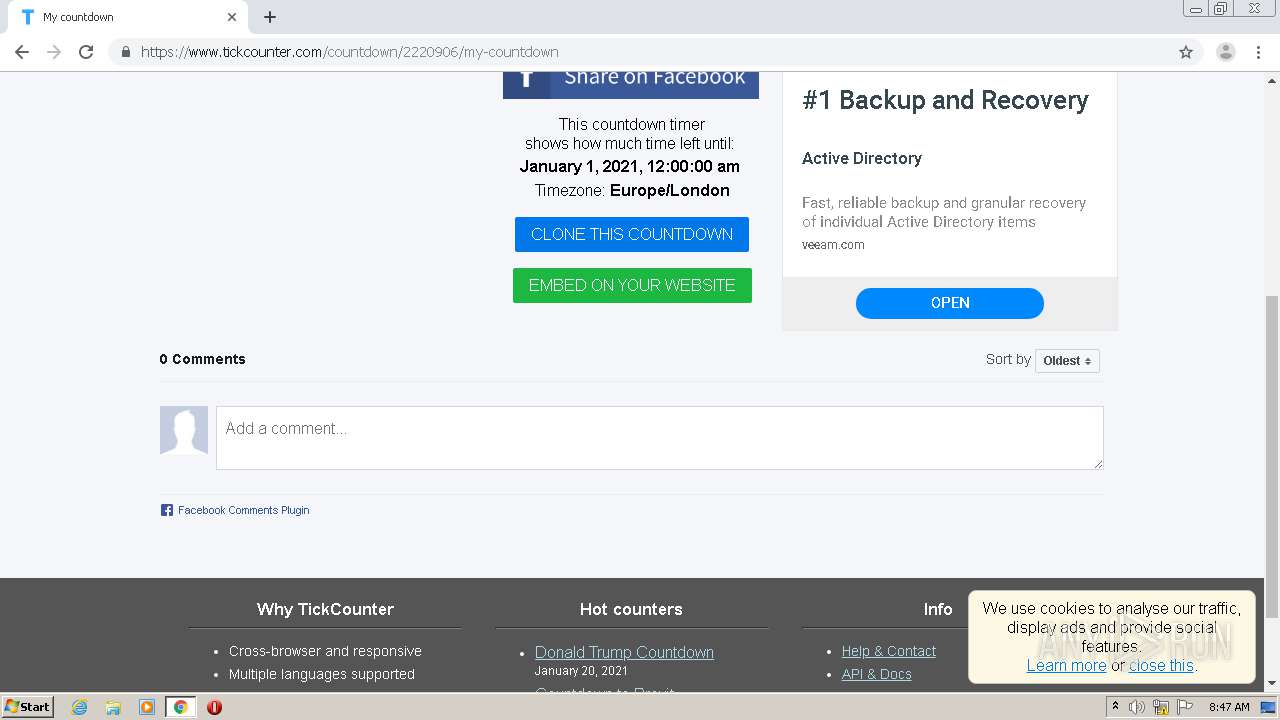This screenshot has height=720, width=1280.
Task: Open a new browser tab
Action: coord(270,17)
